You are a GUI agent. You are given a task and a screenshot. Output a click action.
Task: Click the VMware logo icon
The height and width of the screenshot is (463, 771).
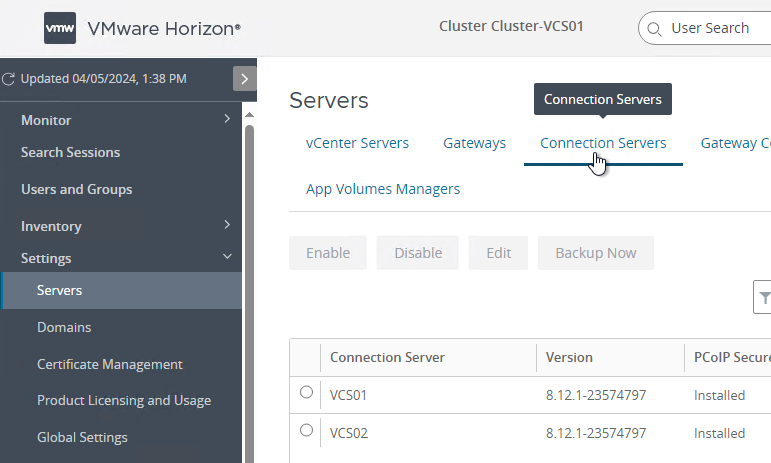[60, 29]
